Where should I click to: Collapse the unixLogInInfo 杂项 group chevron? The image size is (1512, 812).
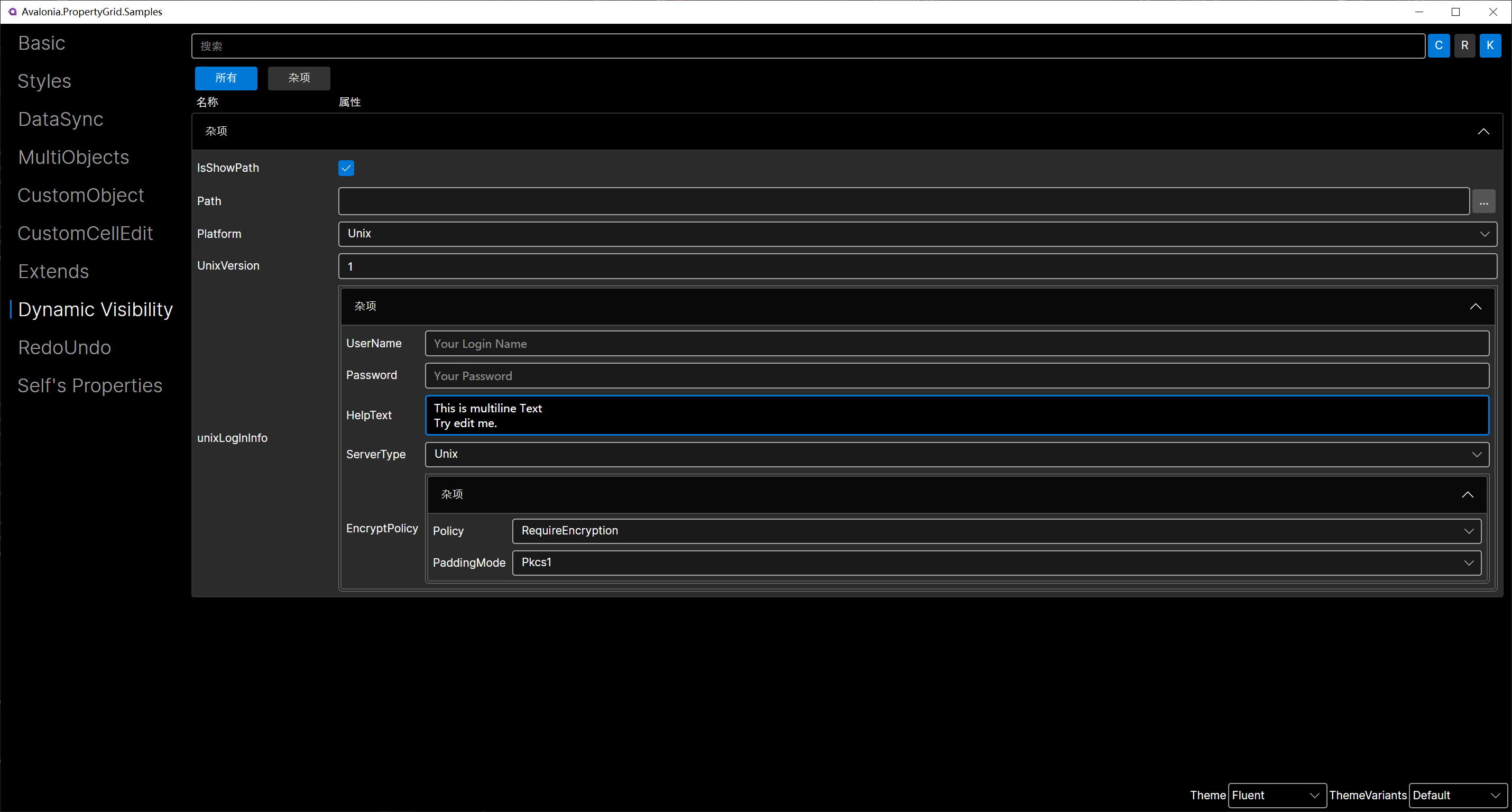pos(1475,307)
